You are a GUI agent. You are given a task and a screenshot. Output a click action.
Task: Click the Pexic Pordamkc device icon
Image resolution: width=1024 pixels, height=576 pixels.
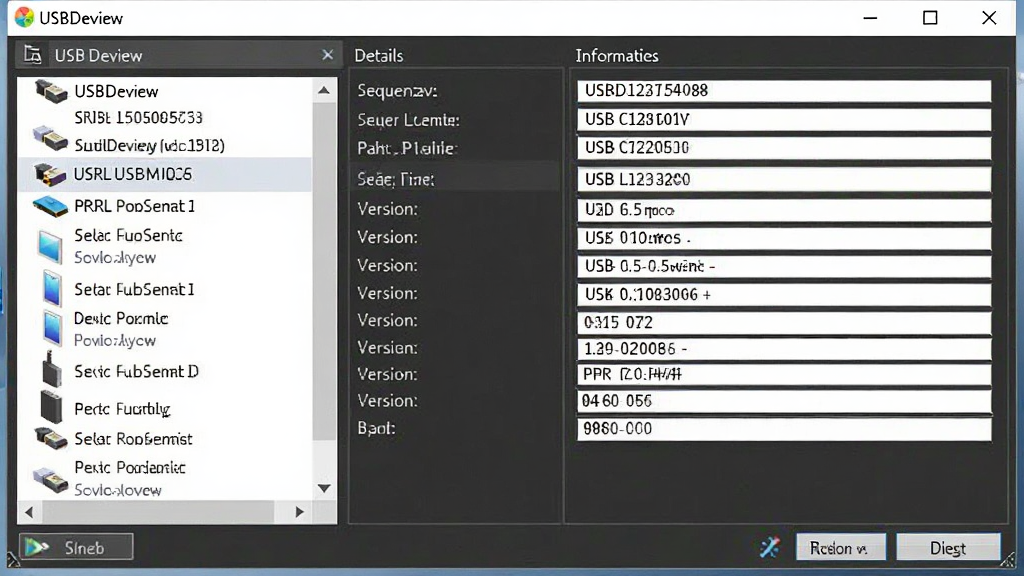click(51, 479)
